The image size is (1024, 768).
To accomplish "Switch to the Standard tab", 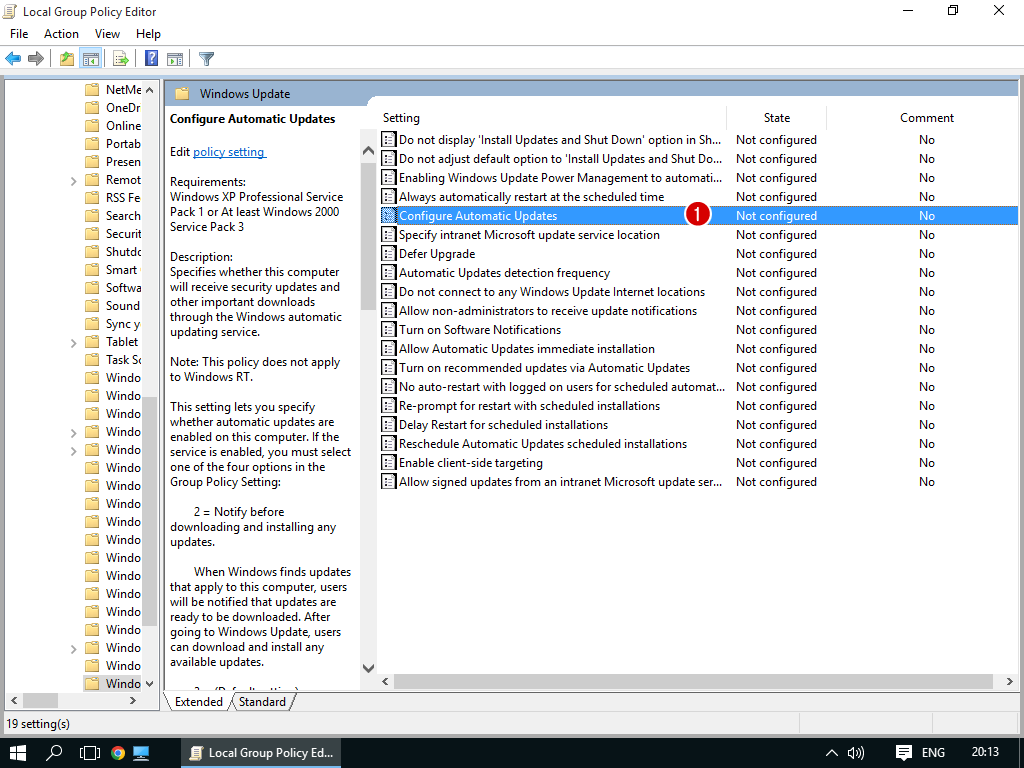I will click(x=262, y=701).
